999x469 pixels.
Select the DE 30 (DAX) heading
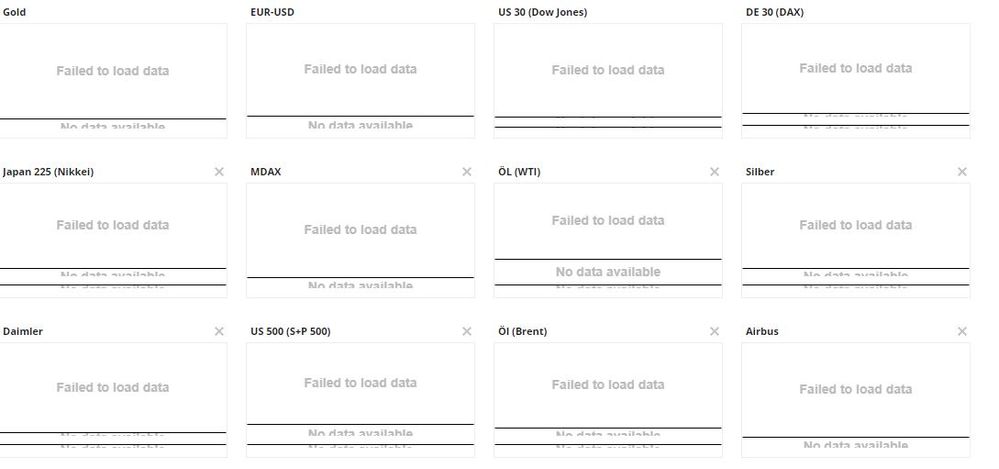point(774,12)
